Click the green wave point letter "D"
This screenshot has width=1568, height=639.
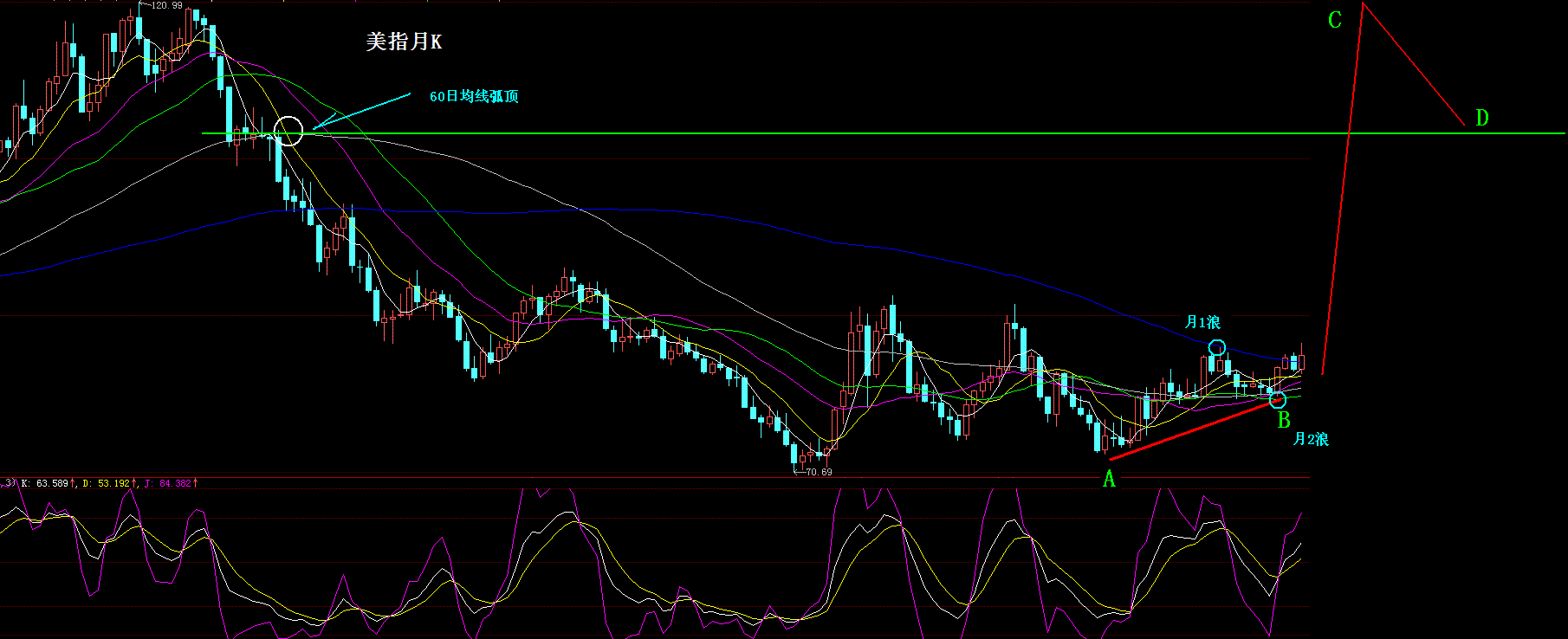tap(1481, 118)
